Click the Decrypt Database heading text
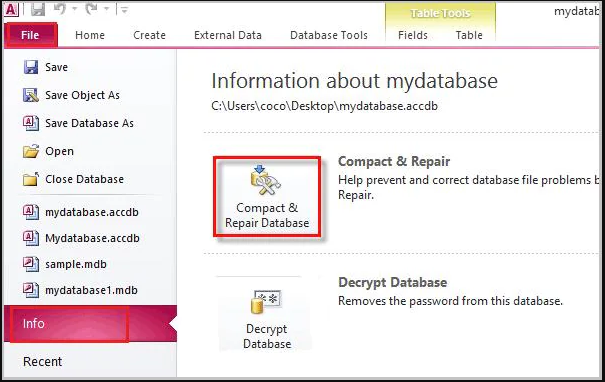The width and height of the screenshot is (605, 382). point(392,282)
